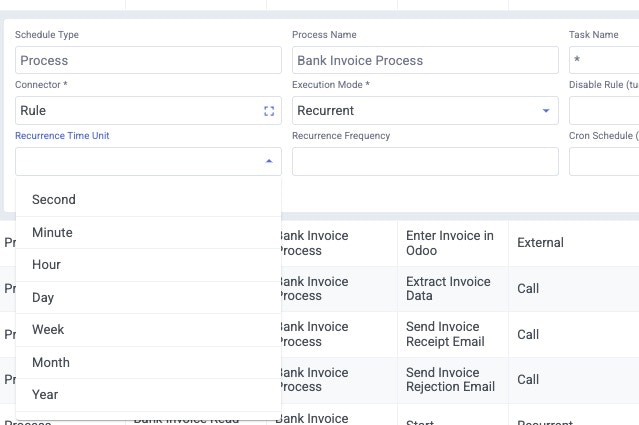
Task: Click the expand icon in Connector field
Action: pyautogui.click(x=269, y=111)
